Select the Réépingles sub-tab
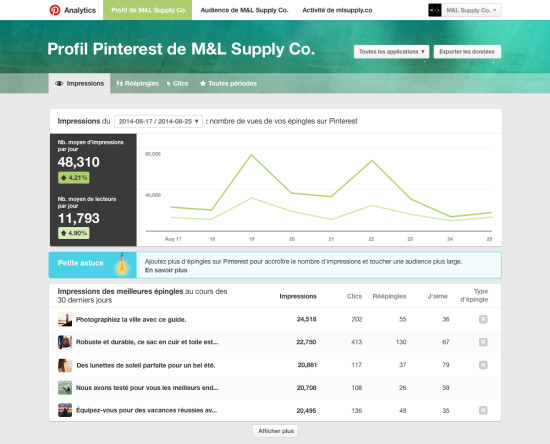The width and height of the screenshot is (550, 444). coord(138,83)
